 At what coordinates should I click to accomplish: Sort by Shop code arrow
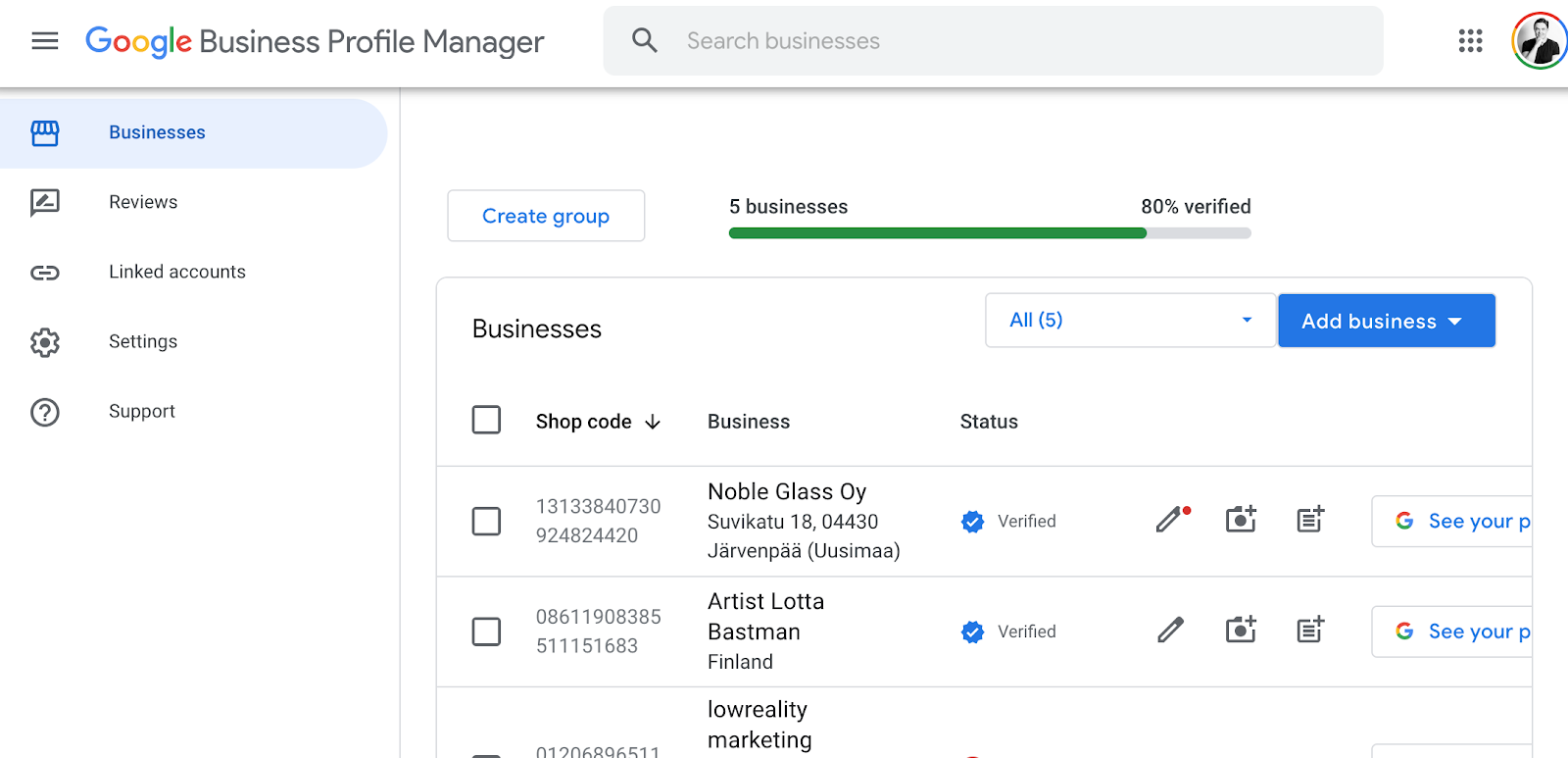click(653, 422)
